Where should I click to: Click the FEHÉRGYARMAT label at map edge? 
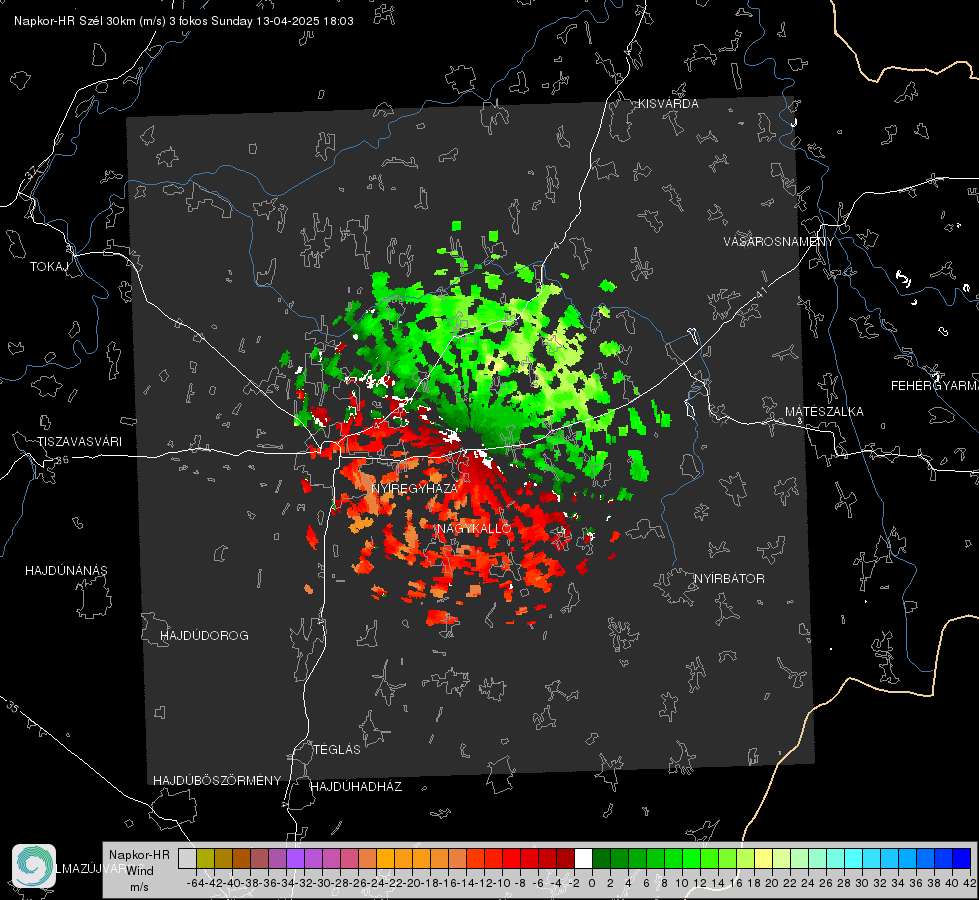click(934, 386)
